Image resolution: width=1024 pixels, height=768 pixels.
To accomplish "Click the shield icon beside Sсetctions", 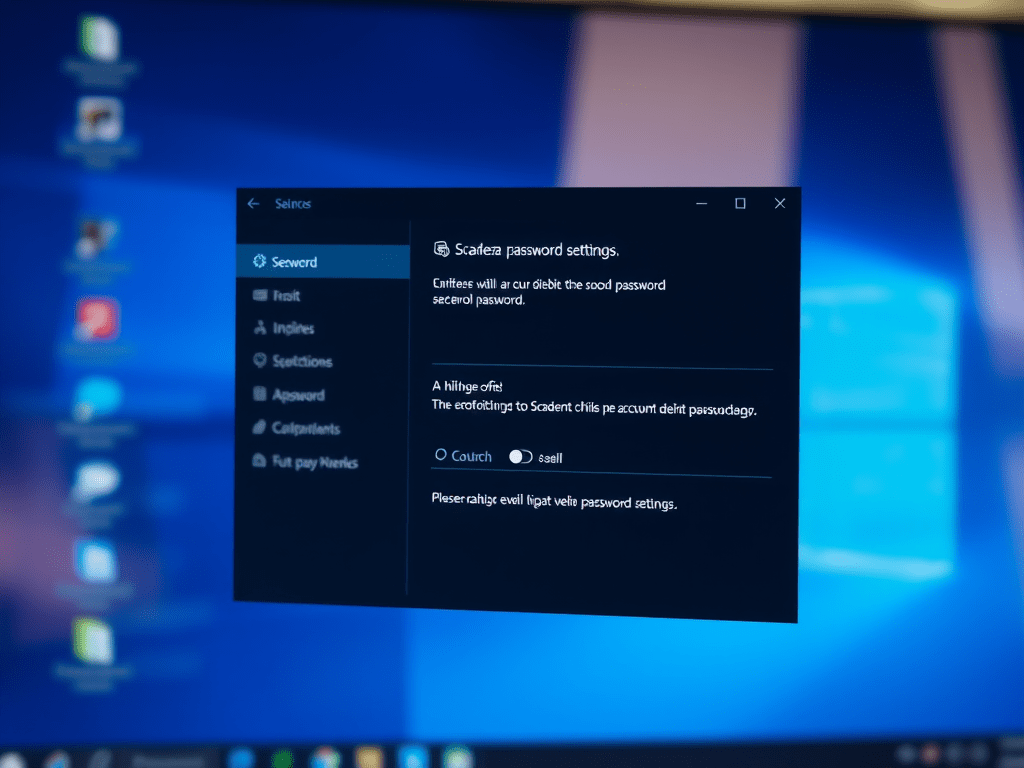I will coord(260,361).
